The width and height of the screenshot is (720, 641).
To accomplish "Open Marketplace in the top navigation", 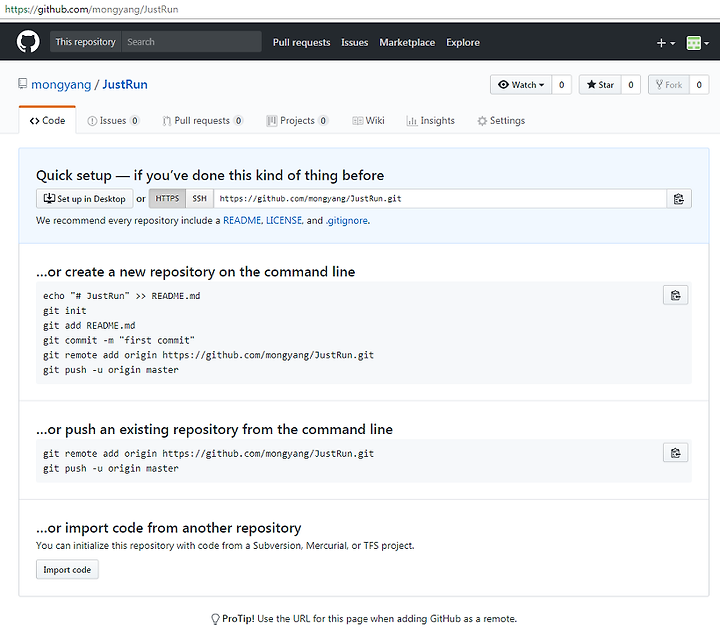I will [x=407, y=42].
